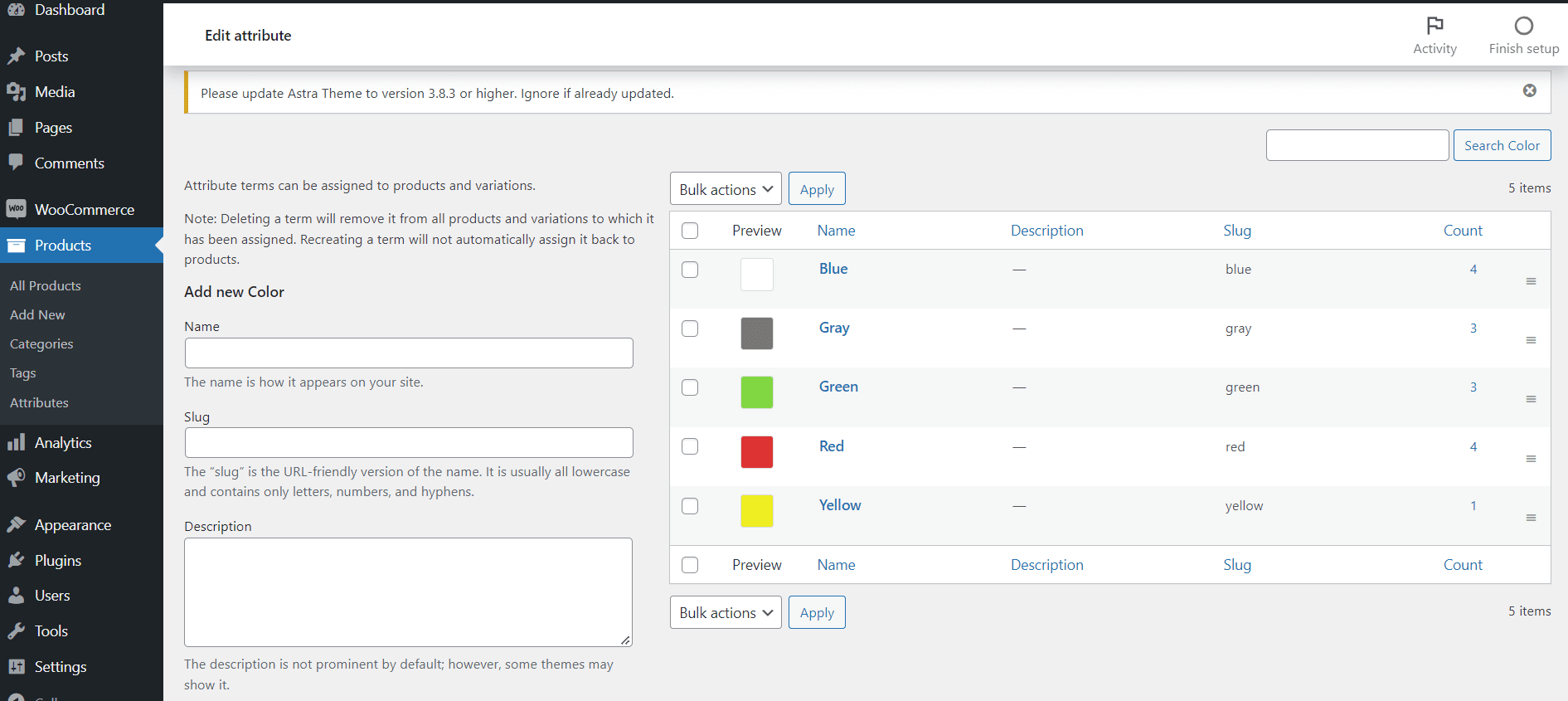
Task: Open the top Bulk actions dropdown
Action: click(x=726, y=189)
